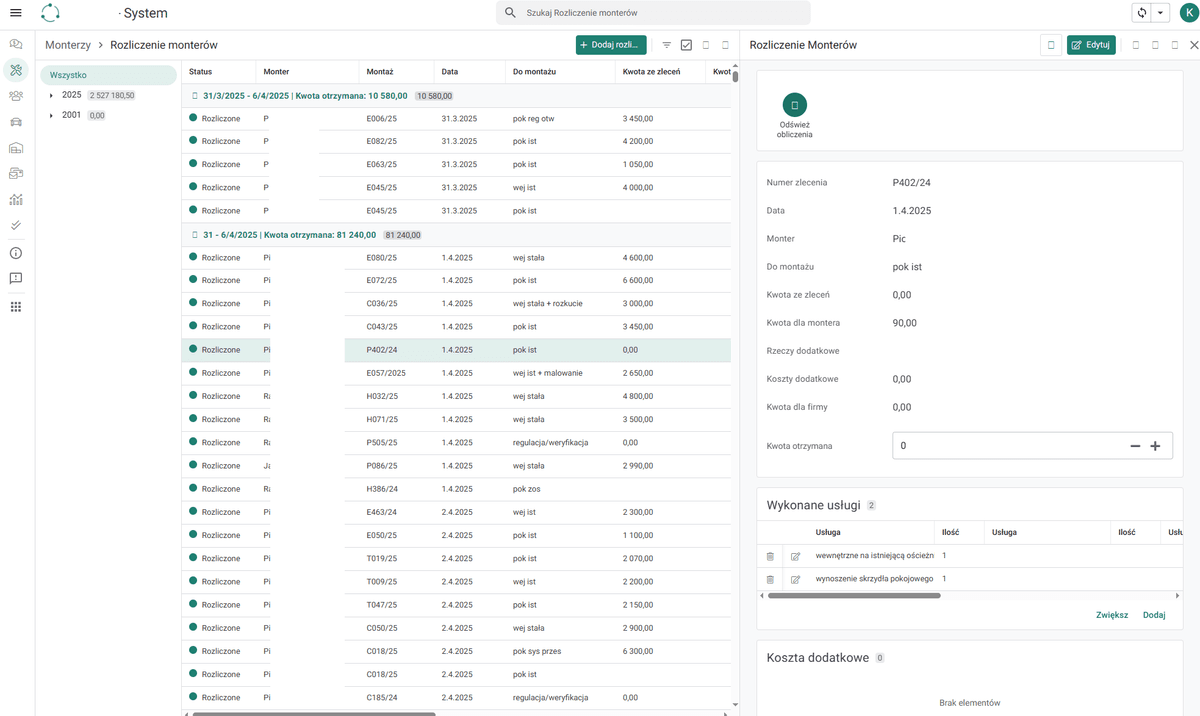Click the Odśwież obliczenia refresh icon

(x=795, y=104)
